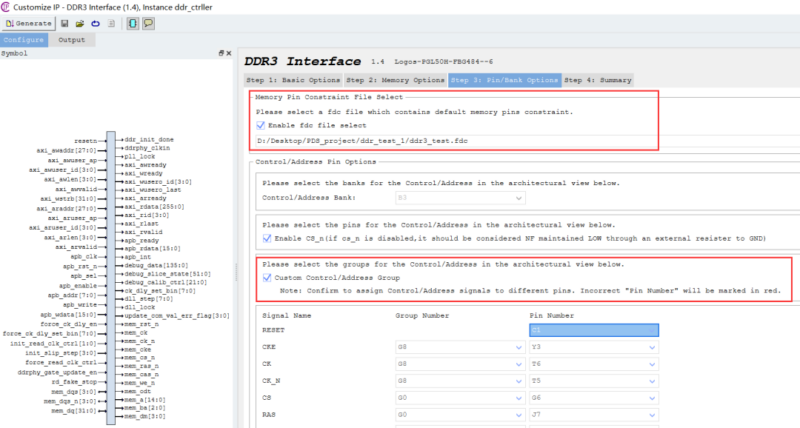The image size is (800, 428).
Task: Click the document icon in the toolbar
Action: coord(111,22)
